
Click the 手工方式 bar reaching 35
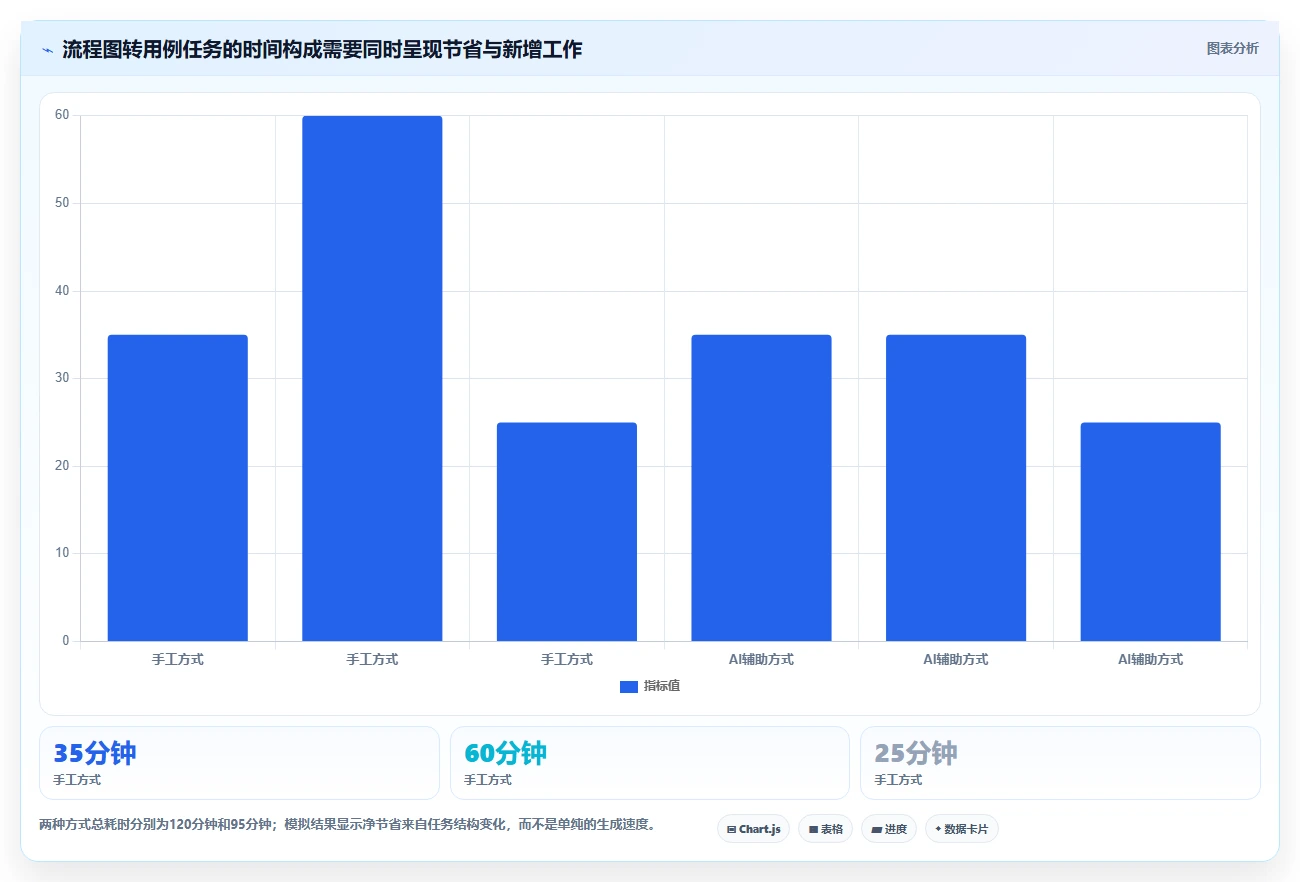pyautogui.click(x=178, y=488)
